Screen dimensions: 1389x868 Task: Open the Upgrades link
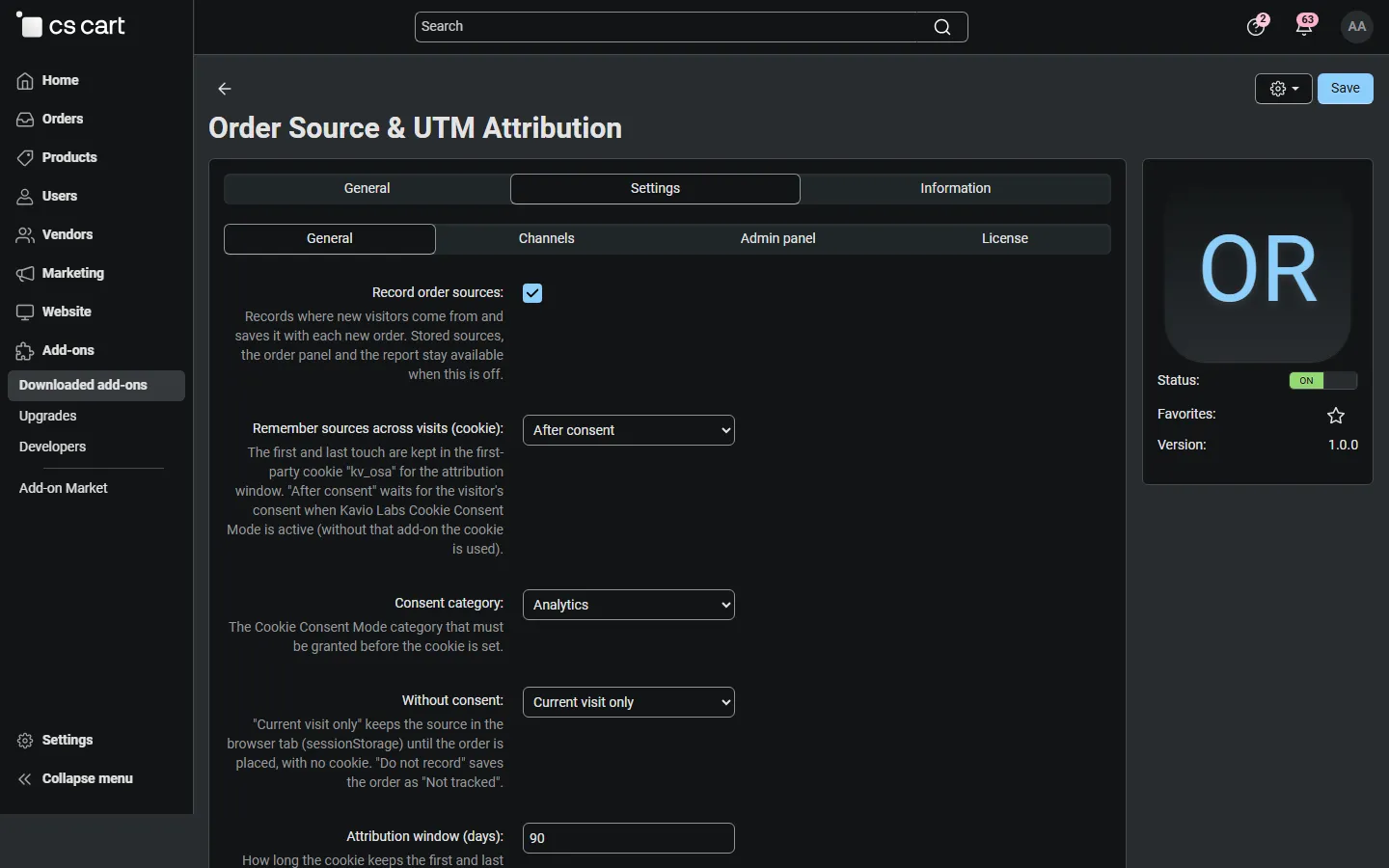pos(48,417)
